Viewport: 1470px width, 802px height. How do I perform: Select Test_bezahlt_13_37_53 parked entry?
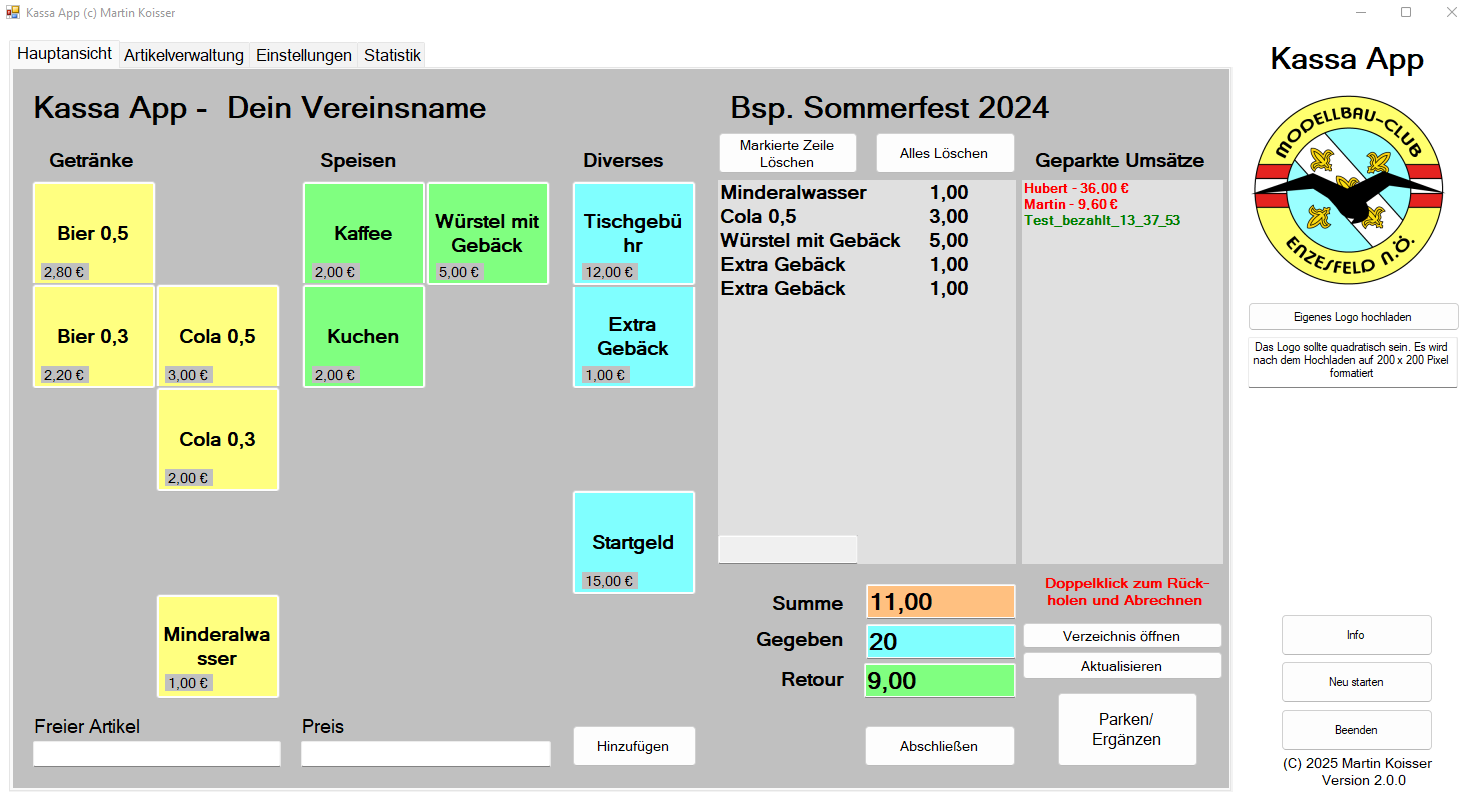coord(1101,220)
